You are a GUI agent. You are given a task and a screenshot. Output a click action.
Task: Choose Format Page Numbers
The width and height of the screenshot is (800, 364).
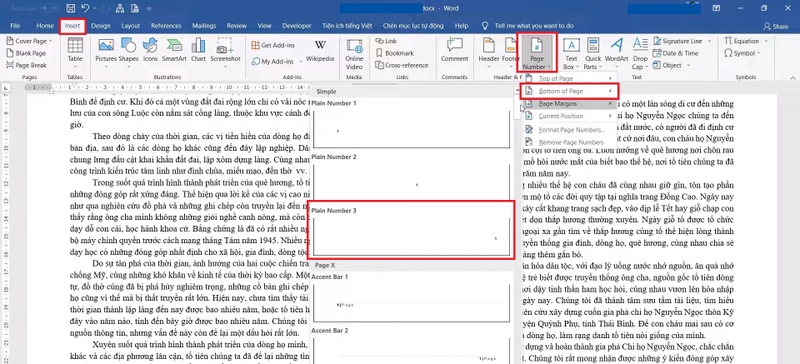click(x=569, y=130)
